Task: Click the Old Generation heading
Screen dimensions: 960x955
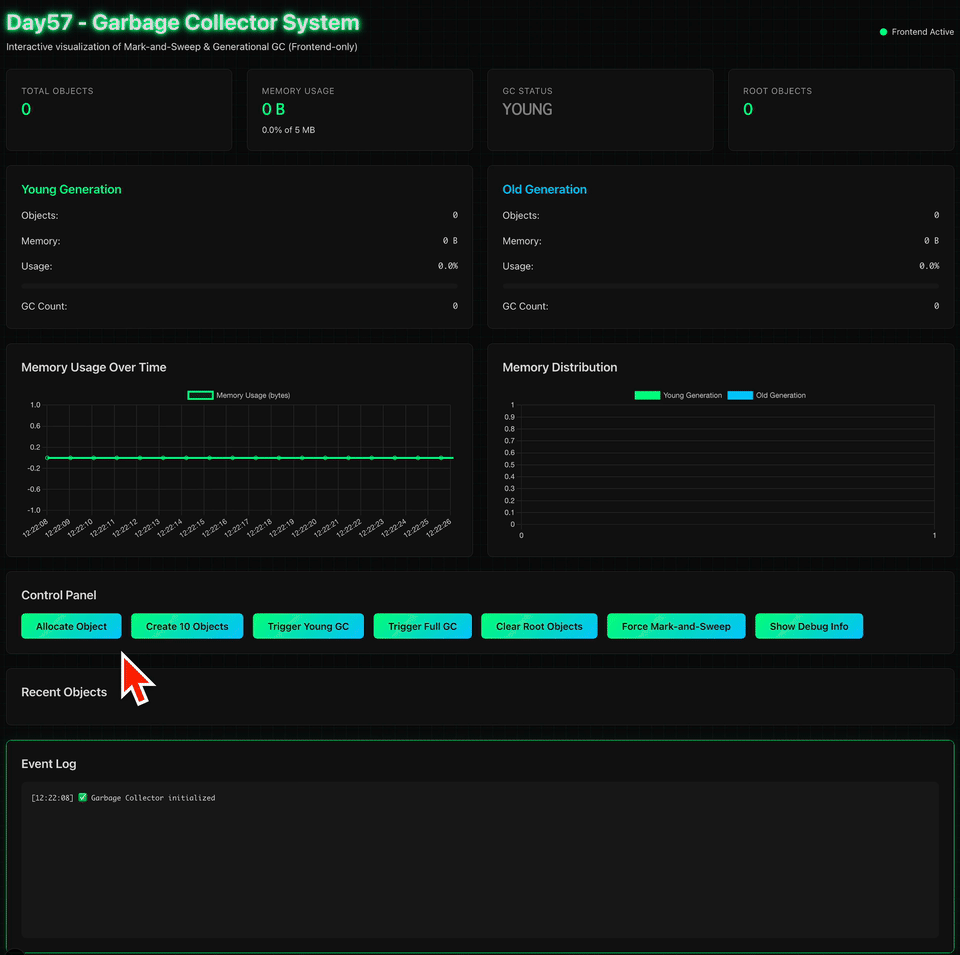Action: pos(544,189)
